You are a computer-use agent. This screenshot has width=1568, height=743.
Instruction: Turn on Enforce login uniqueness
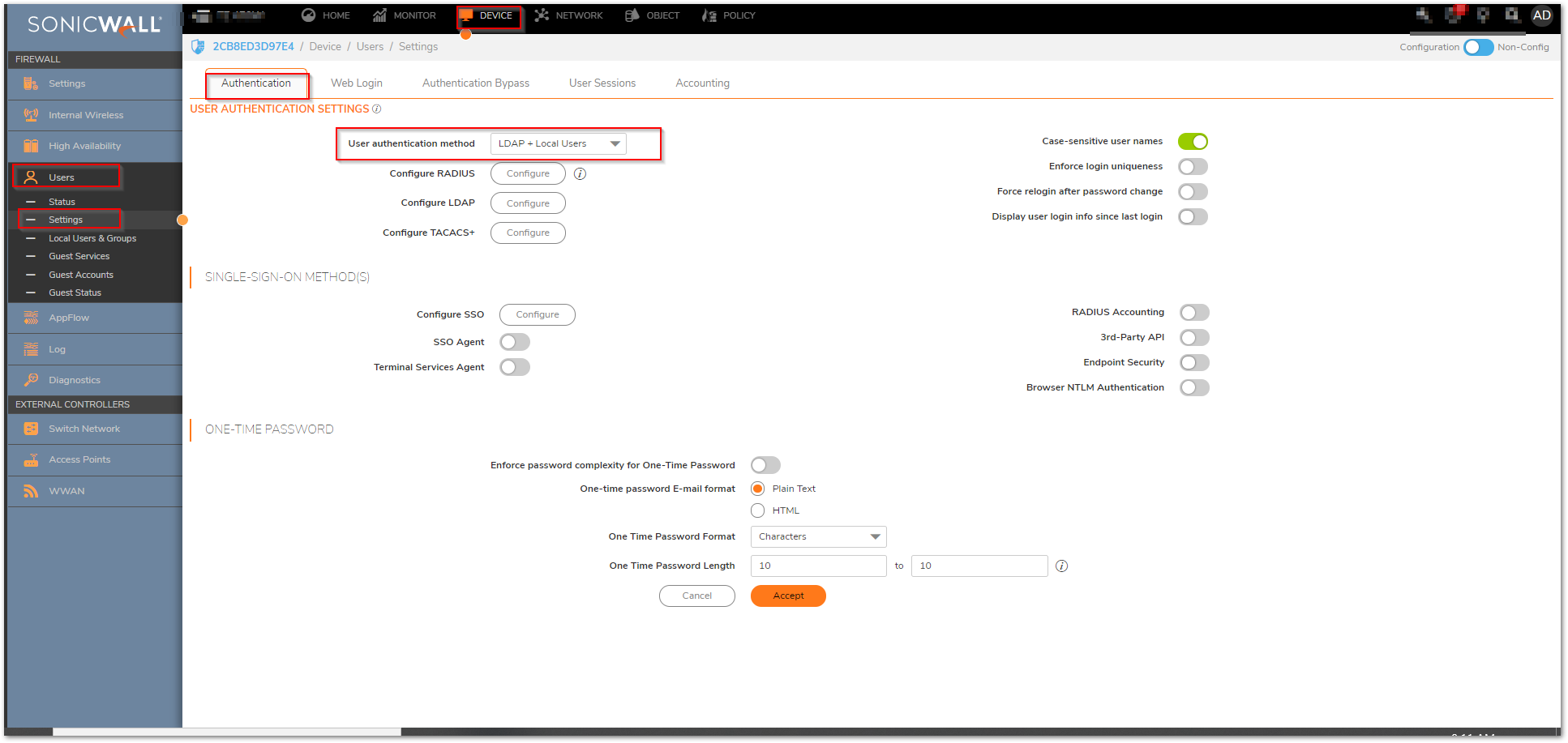click(x=1193, y=167)
